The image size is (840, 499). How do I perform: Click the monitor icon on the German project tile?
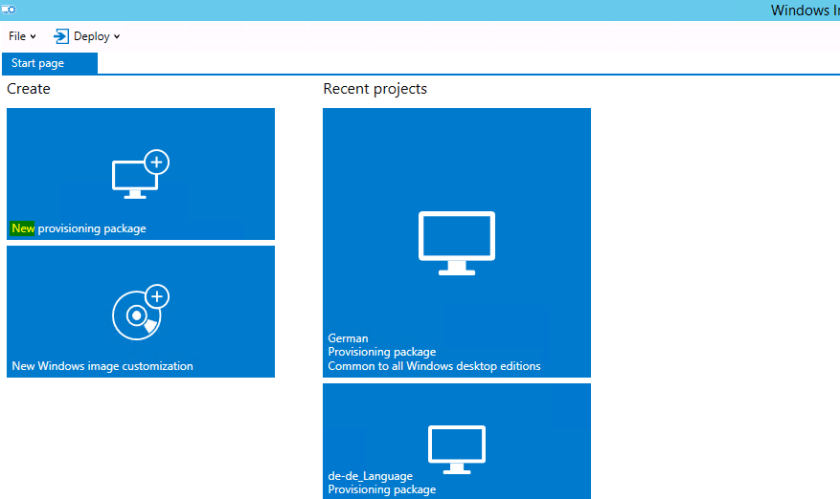tap(456, 242)
